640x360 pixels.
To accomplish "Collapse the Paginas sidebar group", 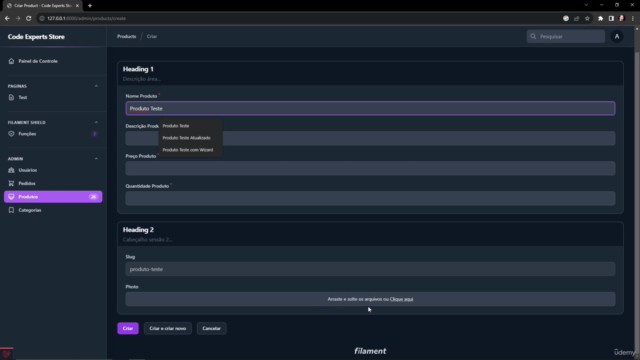I will (x=96, y=86).
